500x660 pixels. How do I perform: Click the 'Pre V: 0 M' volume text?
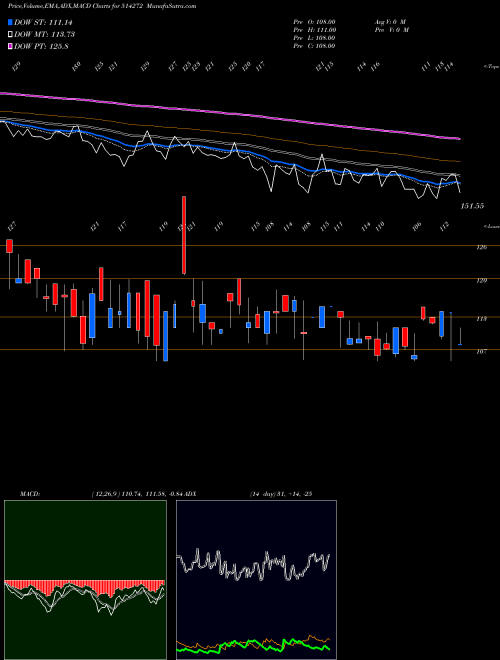[x=392, y=30]
